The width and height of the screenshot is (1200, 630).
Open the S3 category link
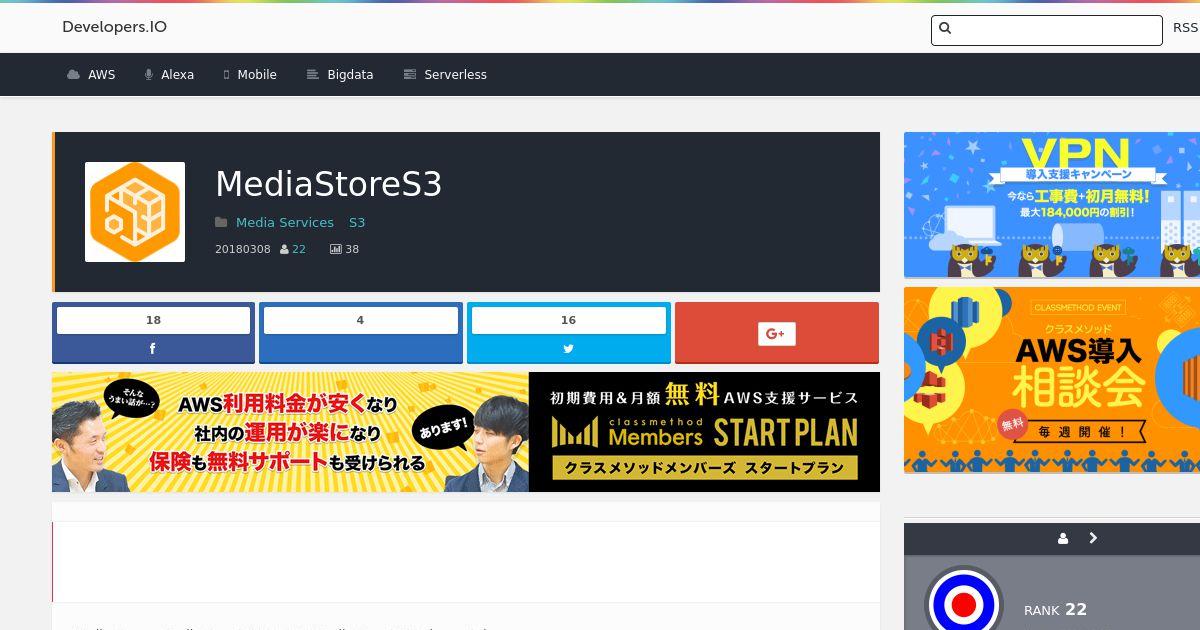coord(357,222)
